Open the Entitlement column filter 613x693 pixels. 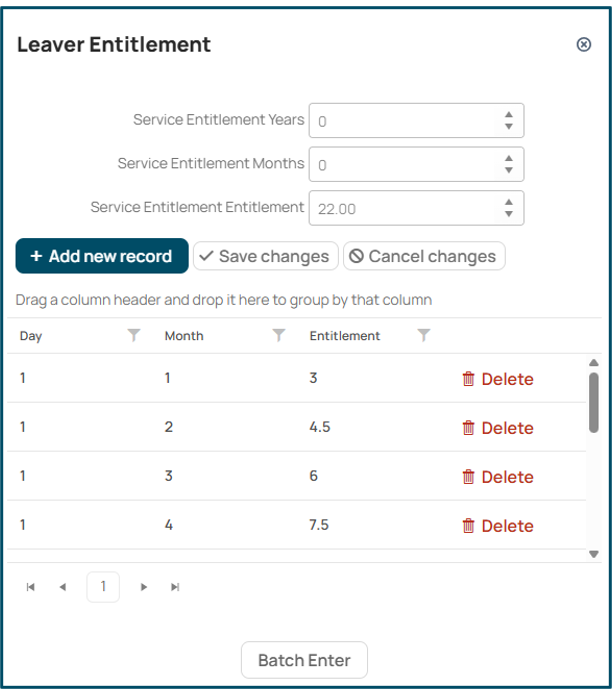424,335
